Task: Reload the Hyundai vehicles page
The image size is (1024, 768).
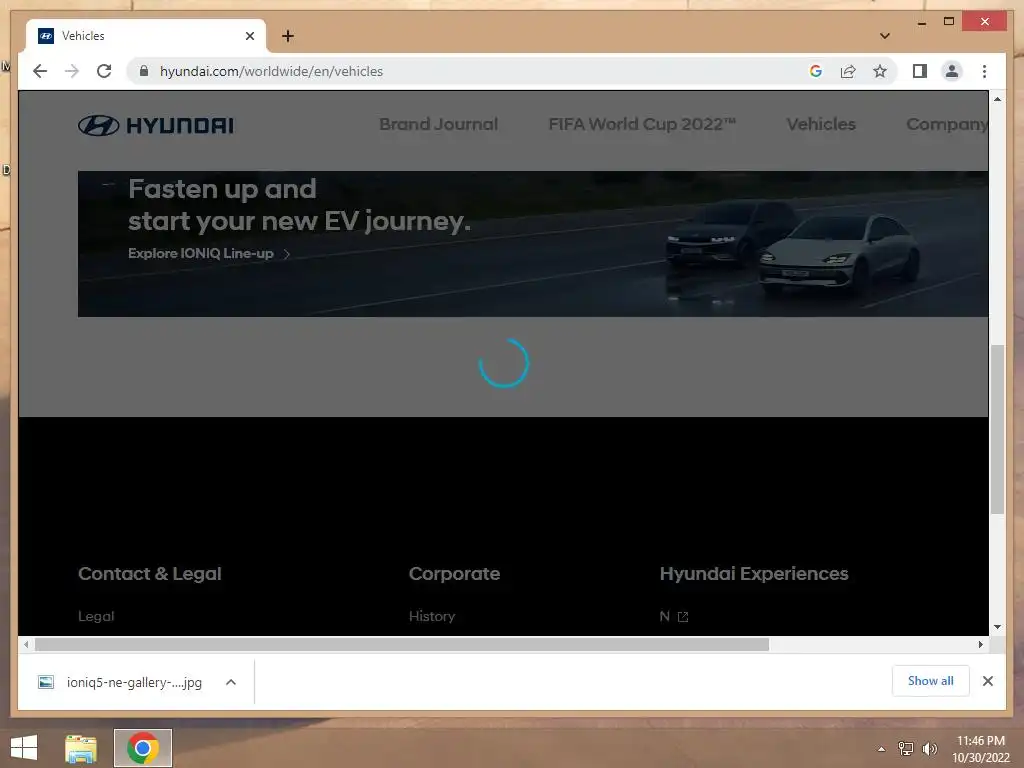Action: 104,71
